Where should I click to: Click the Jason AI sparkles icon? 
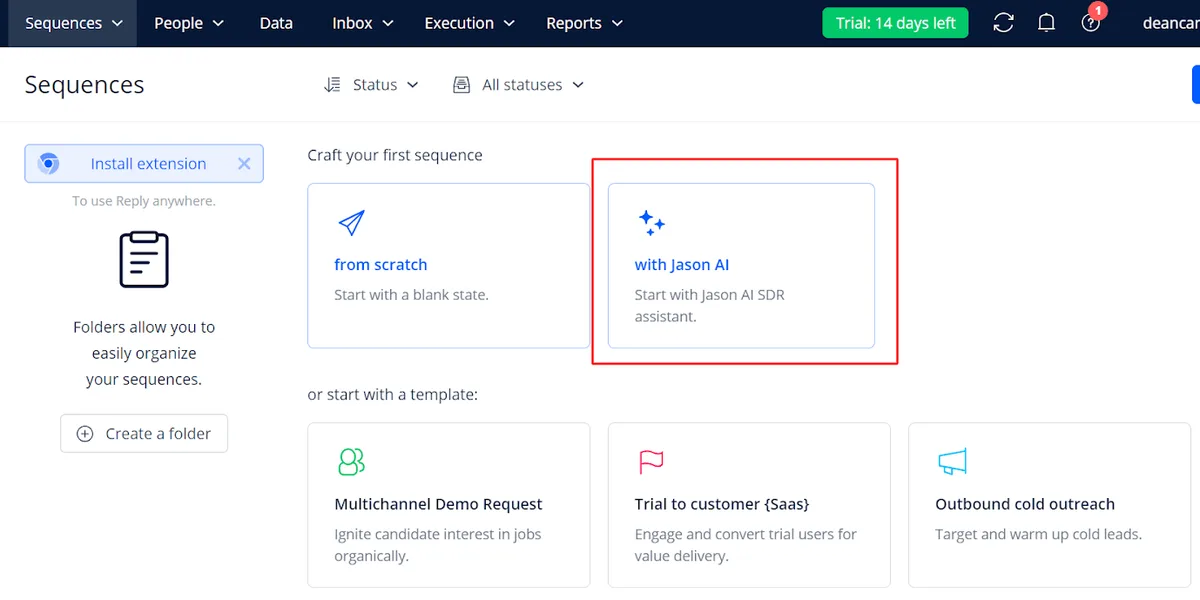pos(652,223)
